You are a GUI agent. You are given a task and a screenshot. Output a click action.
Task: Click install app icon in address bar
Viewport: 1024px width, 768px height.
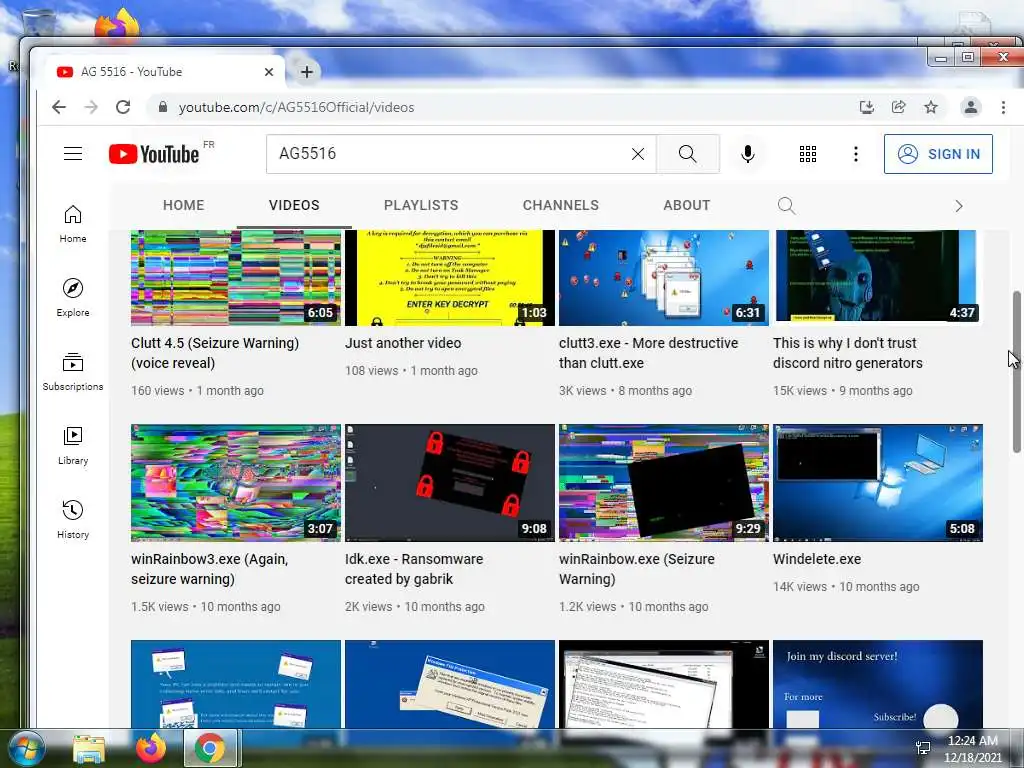867,107
